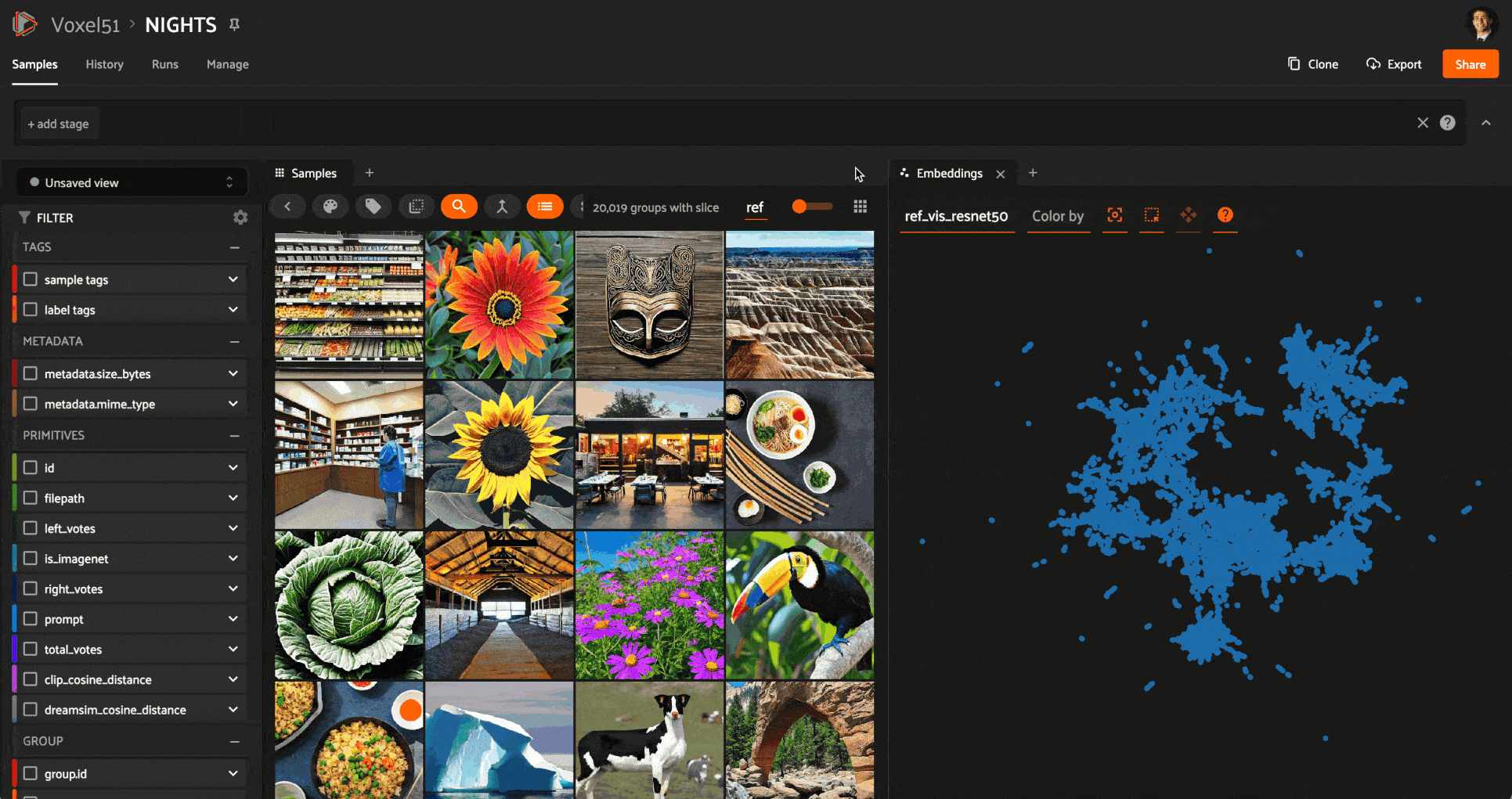Open the user profile avatar

(1481, 23)
